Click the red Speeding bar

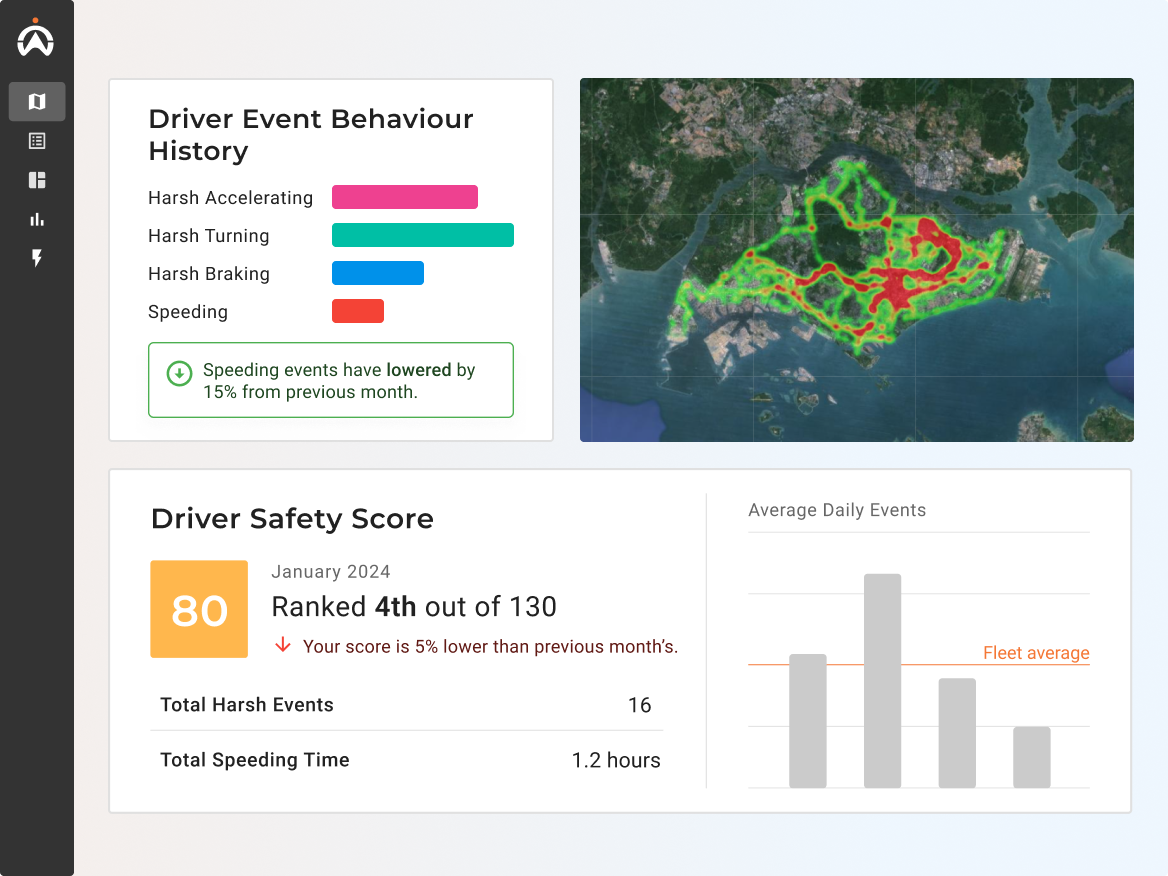click(357, 311)
